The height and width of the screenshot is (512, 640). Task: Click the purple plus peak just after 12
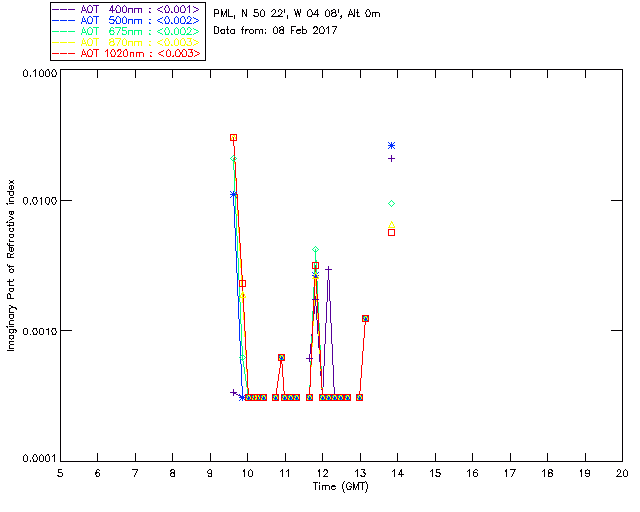[328, 269]
